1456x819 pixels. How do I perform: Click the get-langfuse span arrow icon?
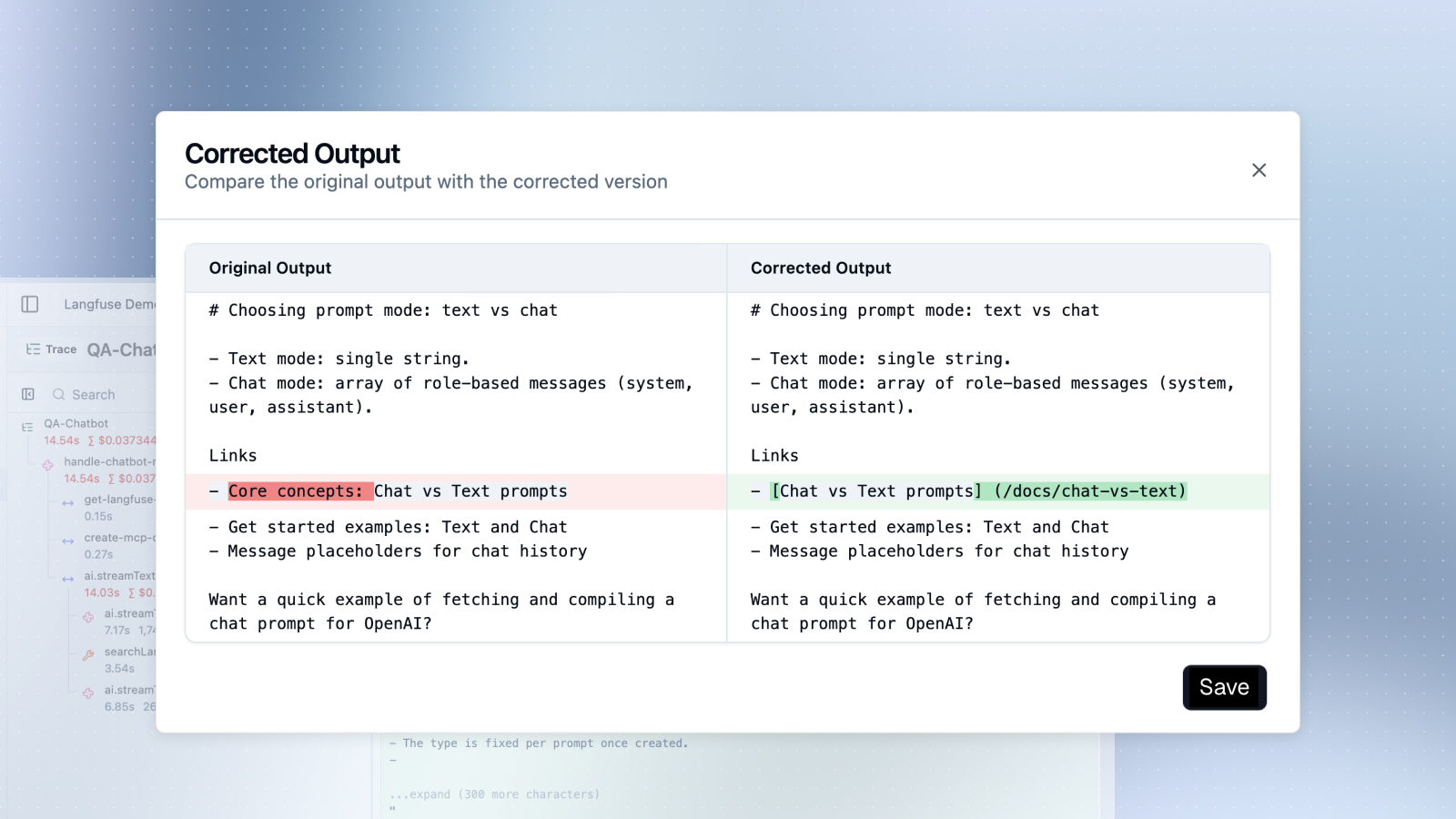point(68,503)
